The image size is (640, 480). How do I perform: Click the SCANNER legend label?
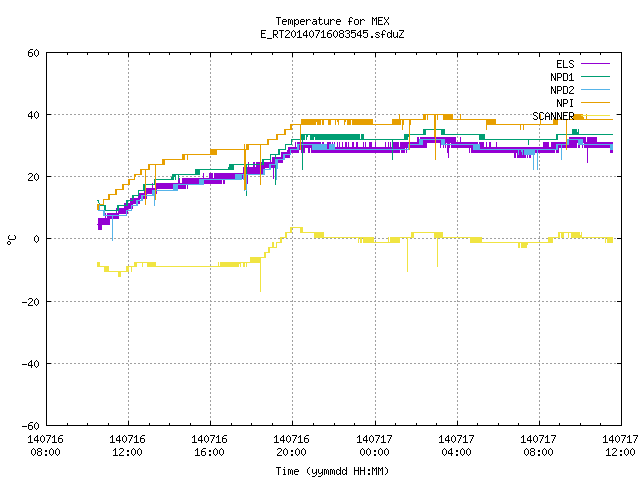(x=553, y=116)
